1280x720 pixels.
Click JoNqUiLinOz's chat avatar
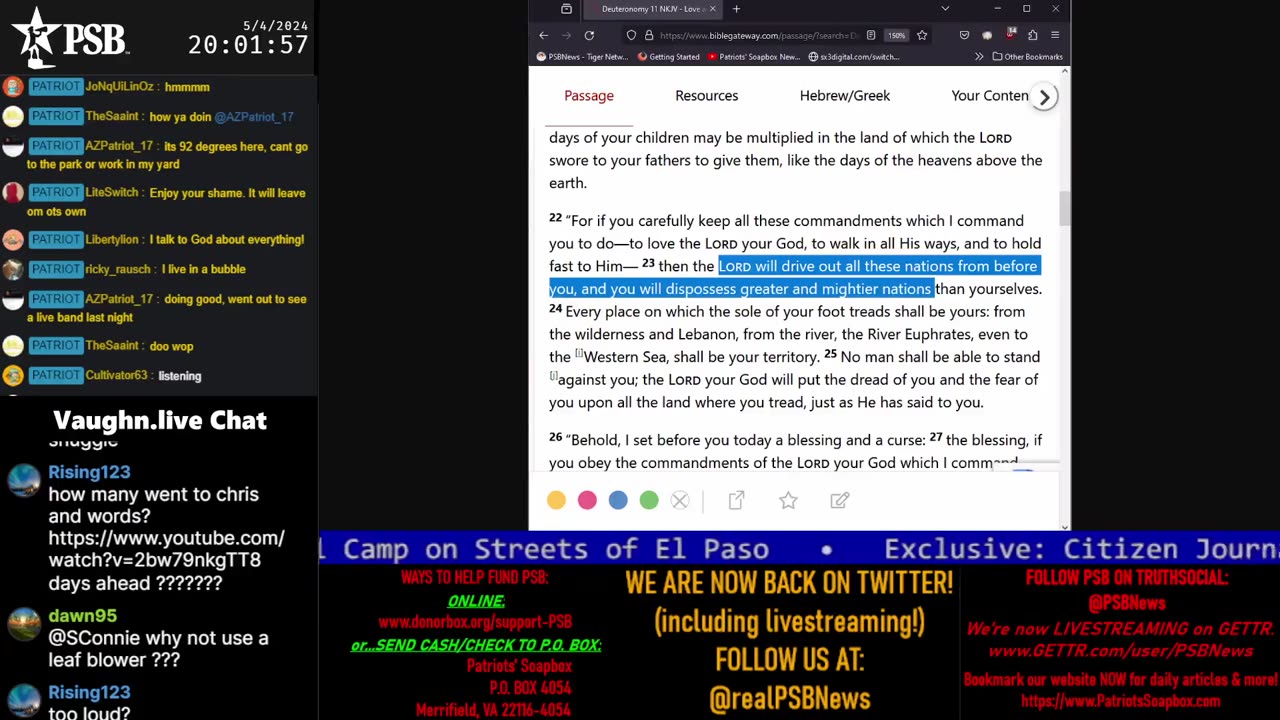pos(13,87)
